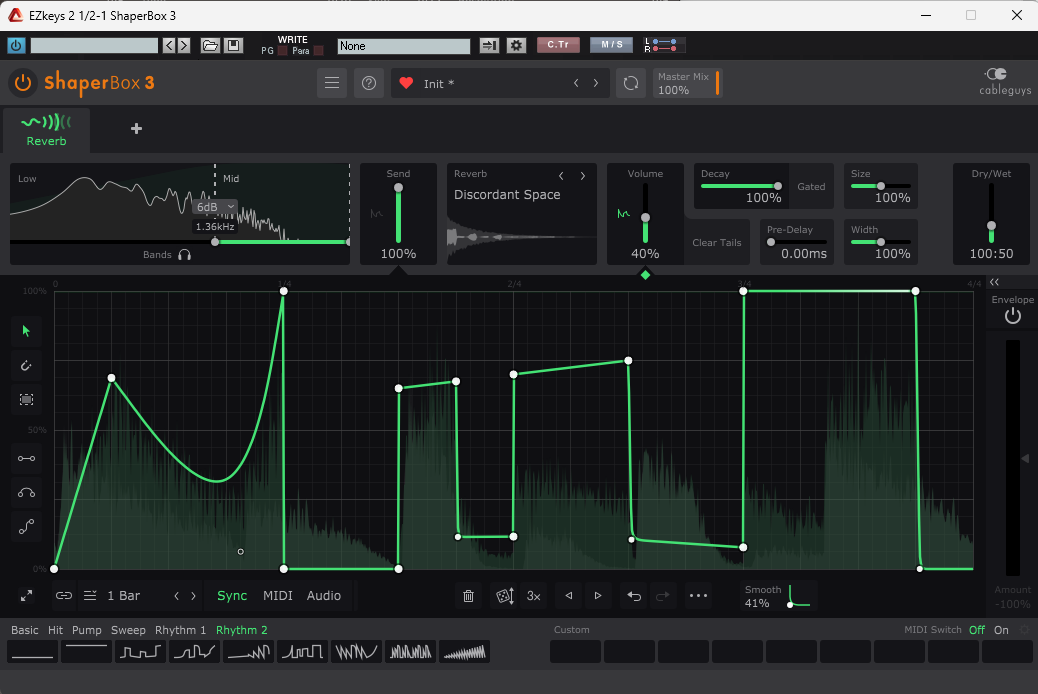Enable the Envelope power switch
This screenshot has width=1038, height=694.
point(1013,317)
